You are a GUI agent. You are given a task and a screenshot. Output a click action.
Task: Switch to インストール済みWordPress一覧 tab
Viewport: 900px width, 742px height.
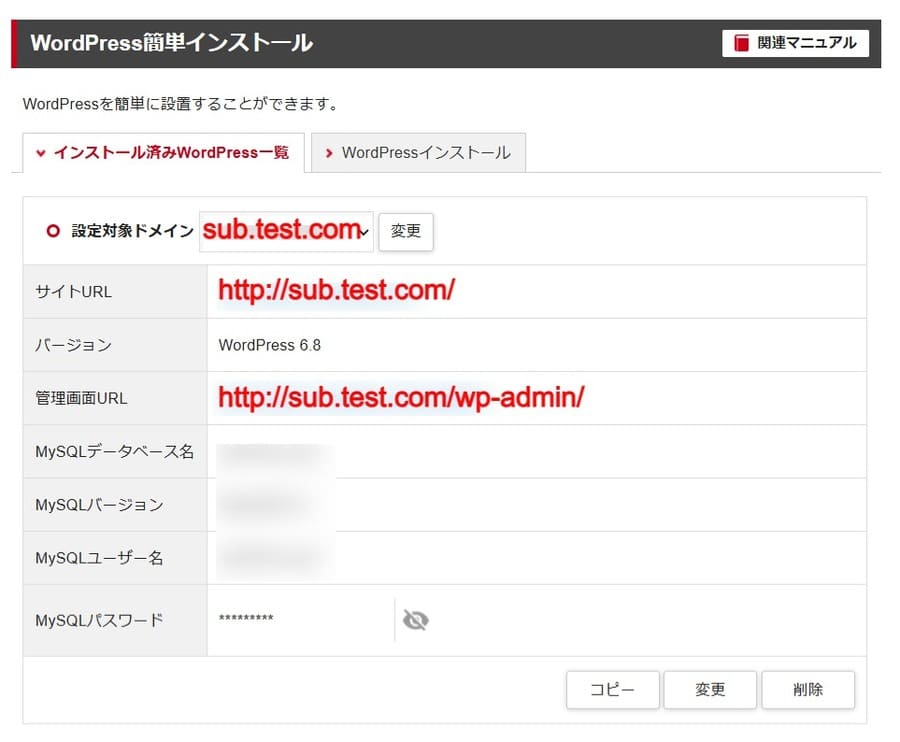162,153
